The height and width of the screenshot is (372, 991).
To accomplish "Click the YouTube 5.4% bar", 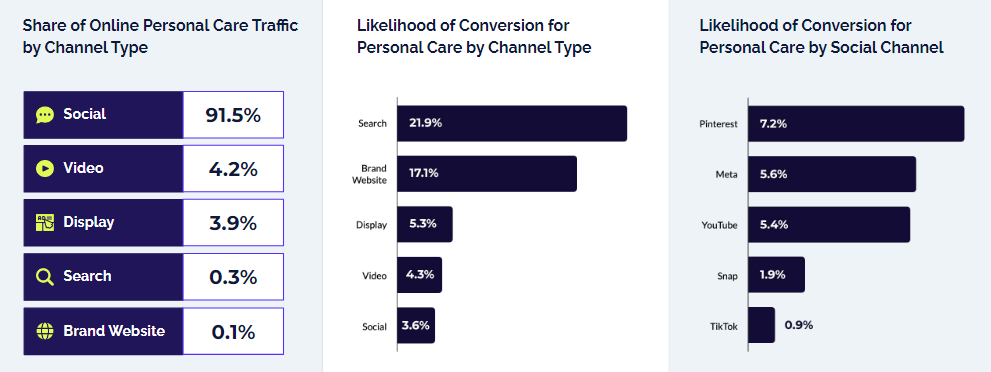I will (x=829, y=224).
